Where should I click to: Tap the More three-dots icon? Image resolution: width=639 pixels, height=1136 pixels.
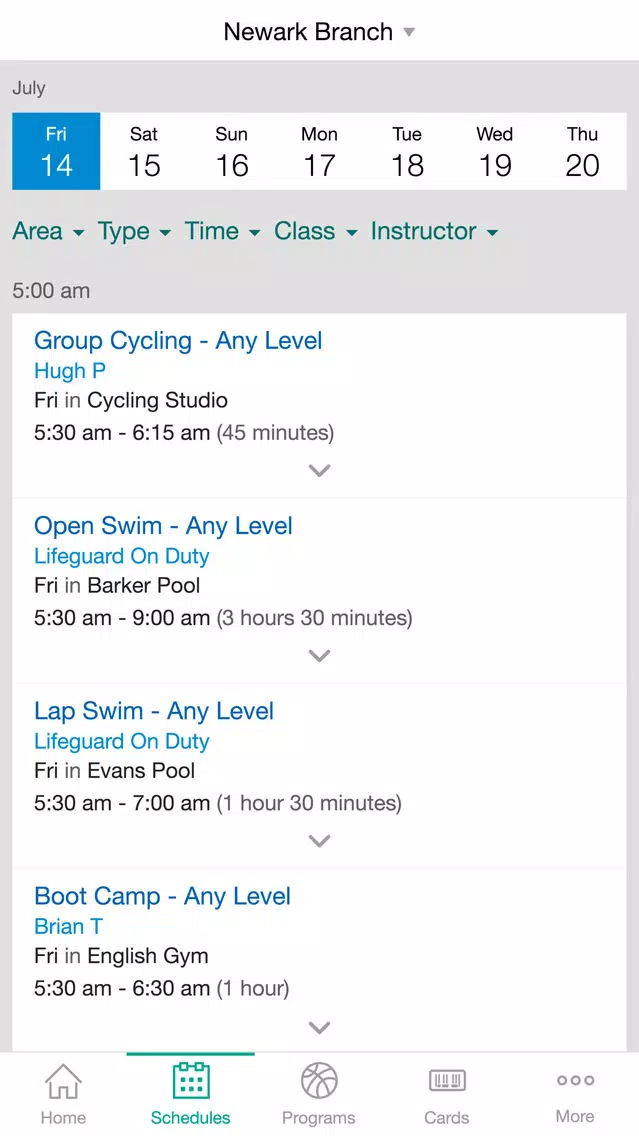[575, 1080]
